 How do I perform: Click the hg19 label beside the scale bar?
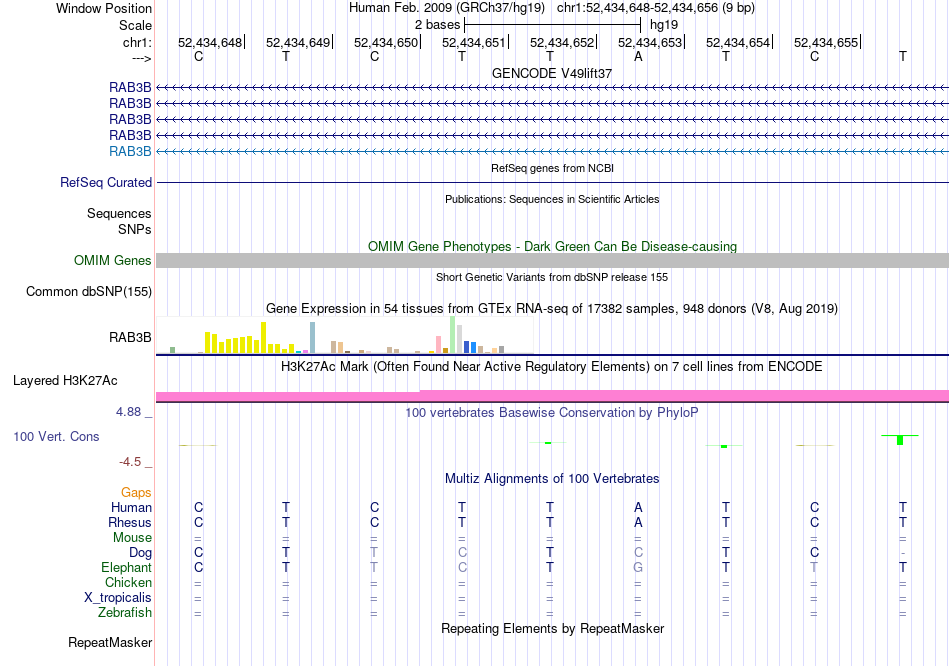[663, 25]
